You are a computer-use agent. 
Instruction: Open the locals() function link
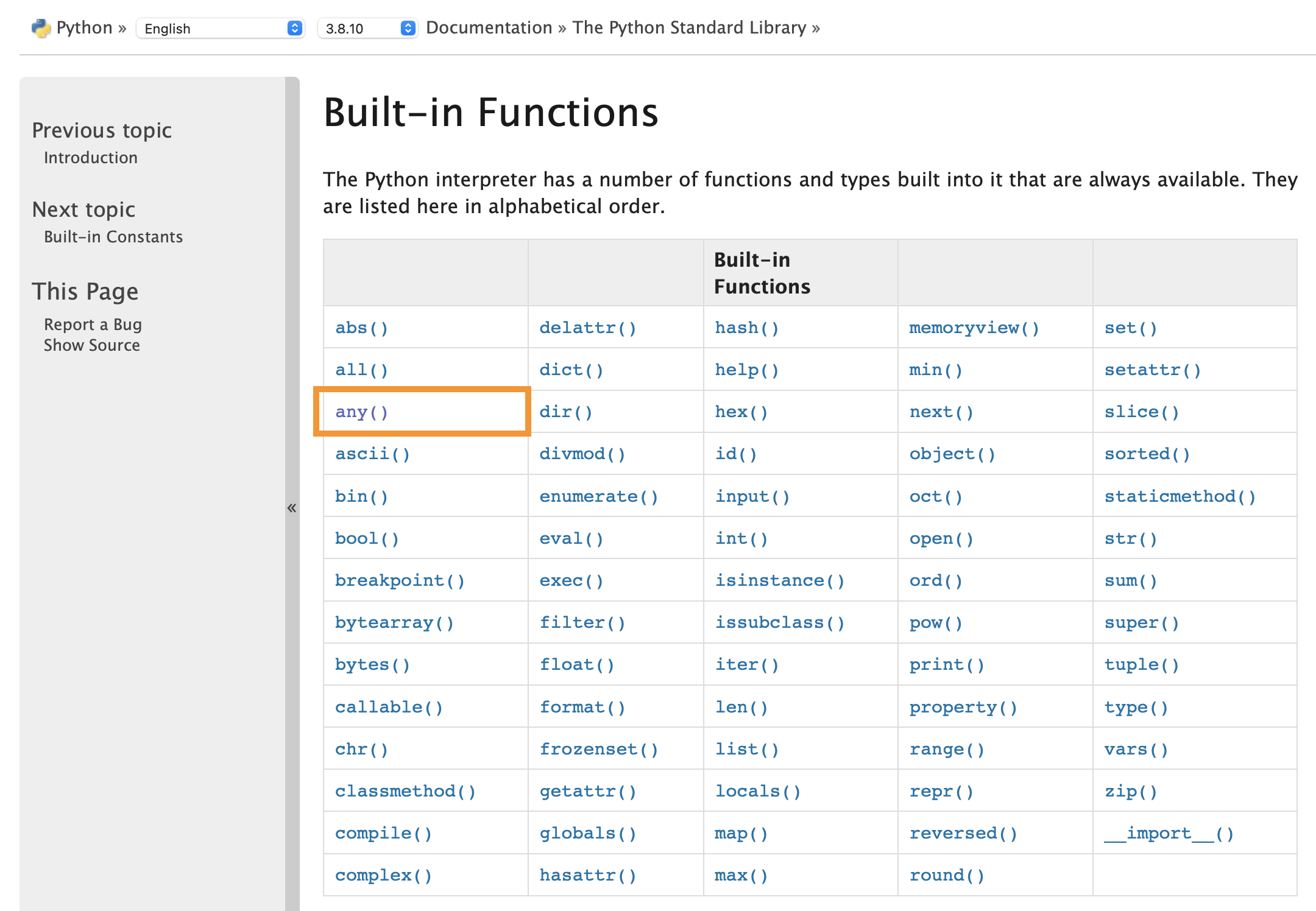click(x=758, y=791)
